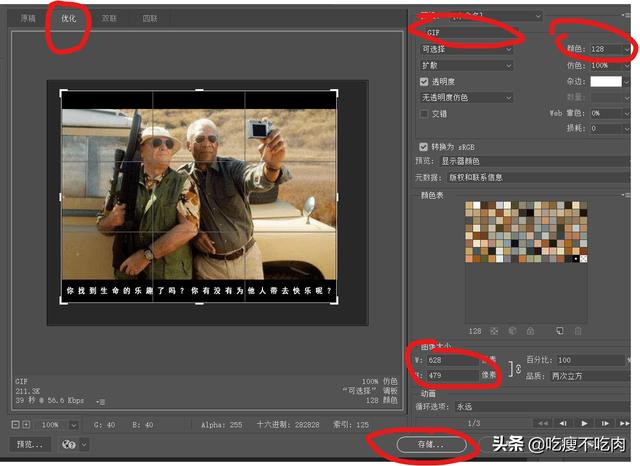Click the zoom in plus icon
The width and height of the screenshot is (640, 466).
26,425
